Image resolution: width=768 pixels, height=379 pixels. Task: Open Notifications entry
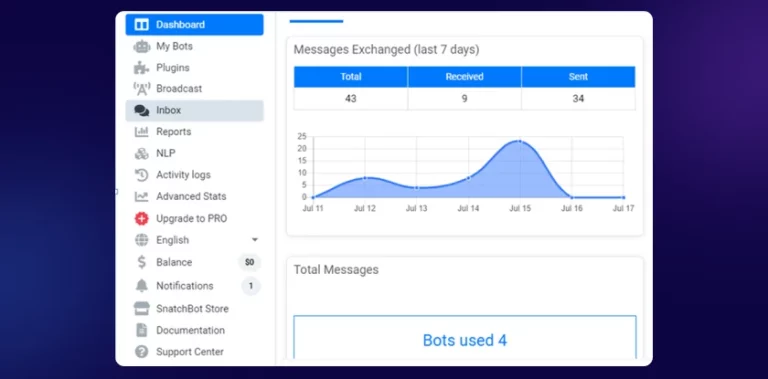click(185, 285)
